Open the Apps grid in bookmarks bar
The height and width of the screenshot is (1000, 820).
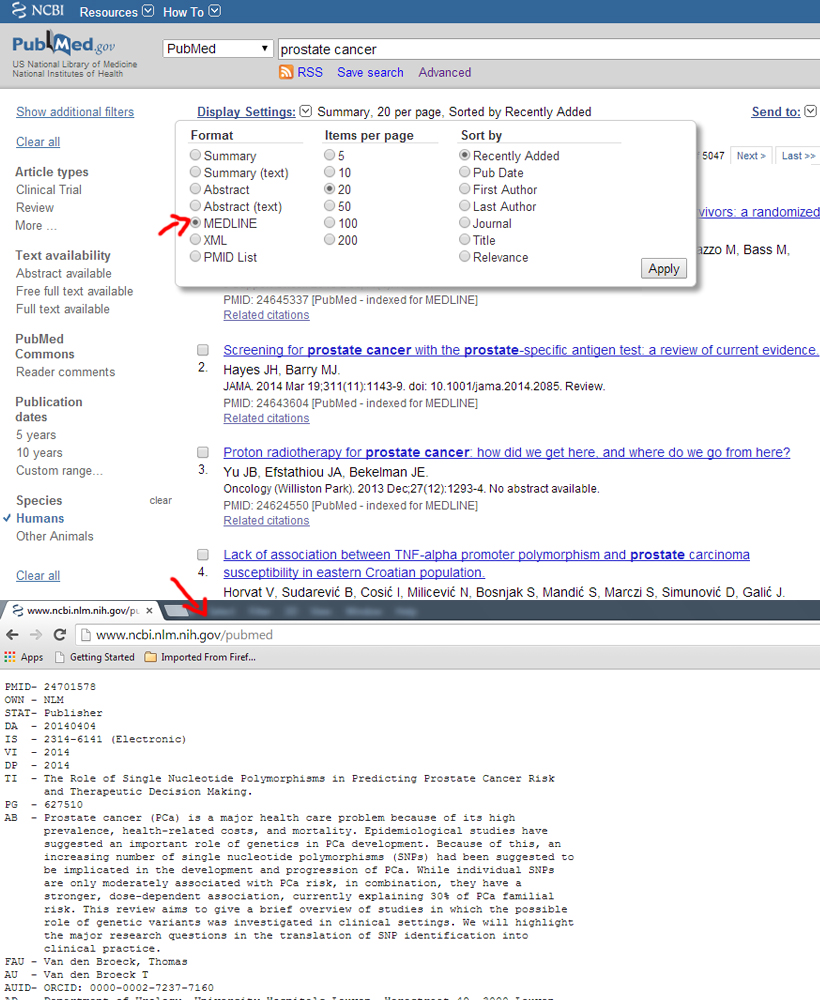click(24, 657)
